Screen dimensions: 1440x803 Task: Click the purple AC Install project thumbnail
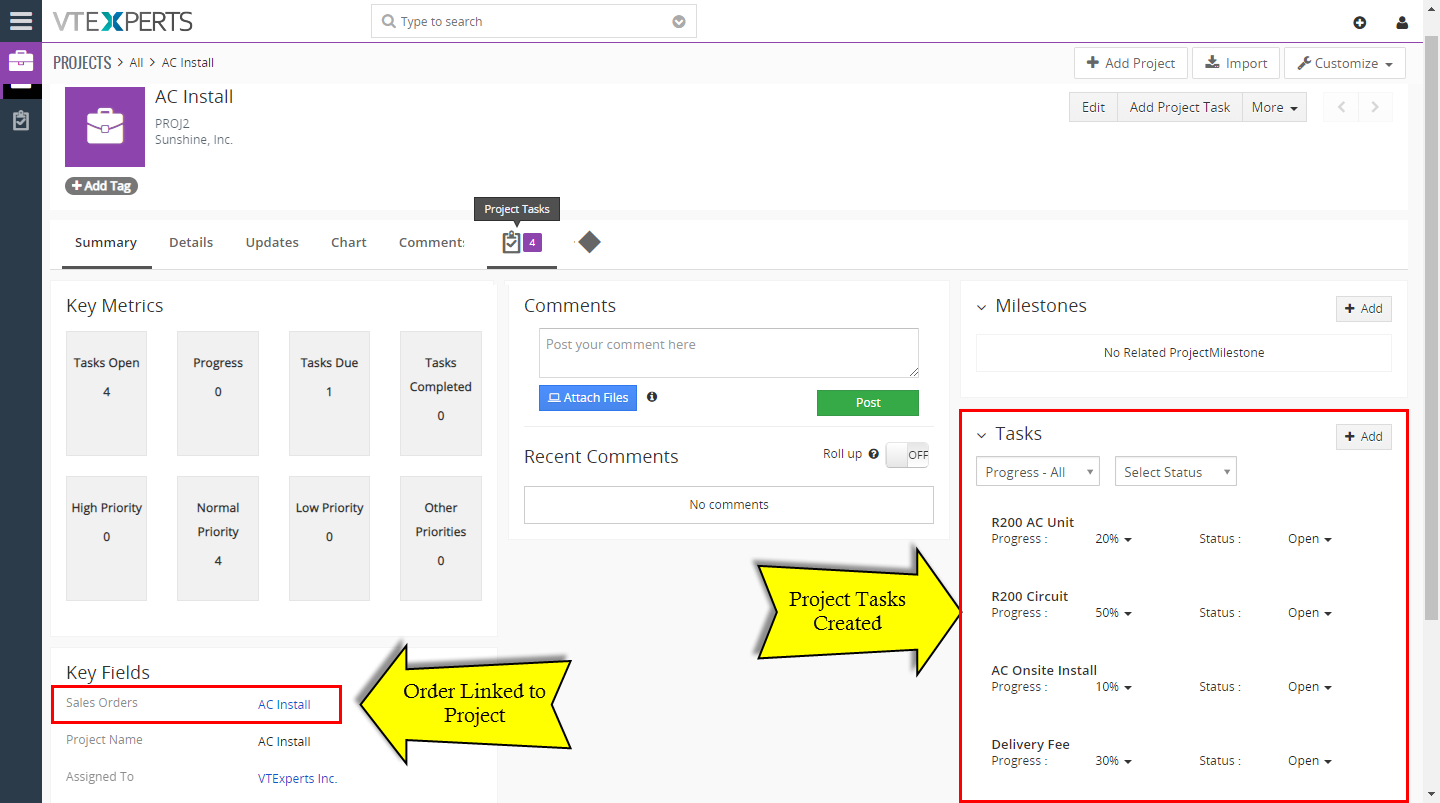(x=105, y=127)
